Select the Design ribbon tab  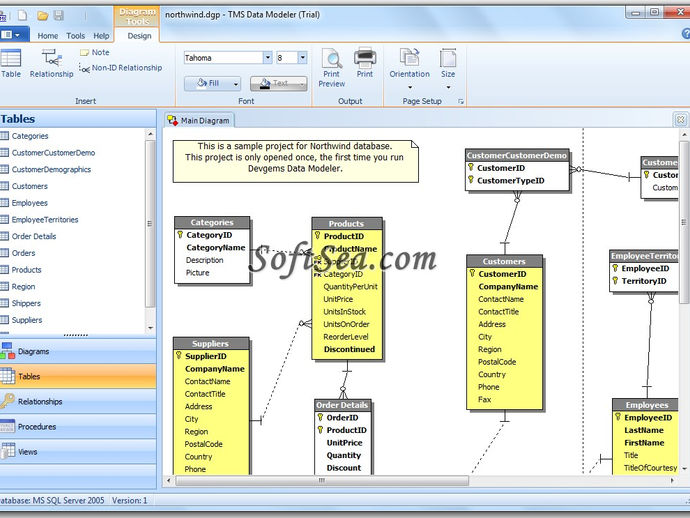point(139,36)
